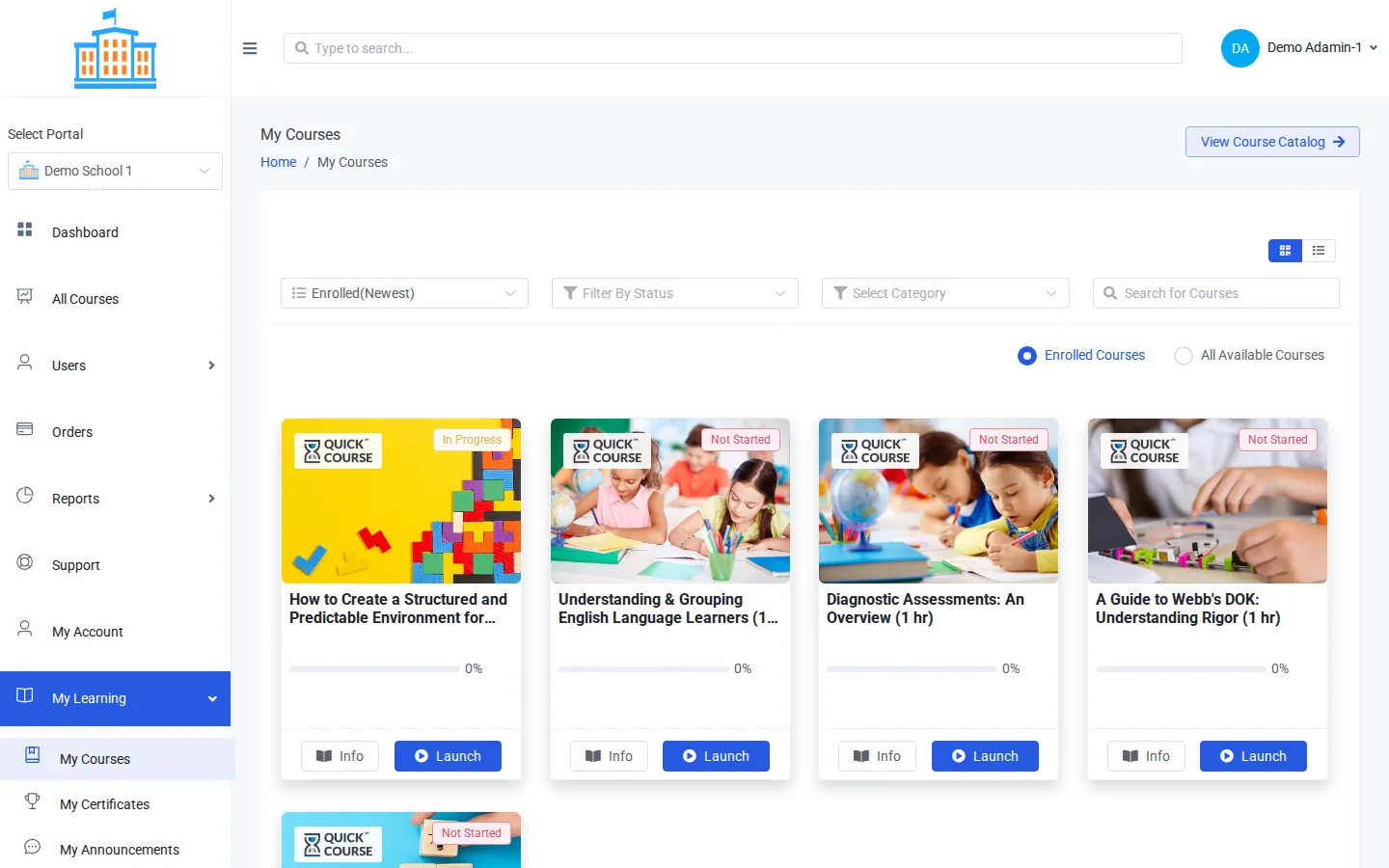
Task: Click the magnifier icon in top search bar
Action: point(302,48)
